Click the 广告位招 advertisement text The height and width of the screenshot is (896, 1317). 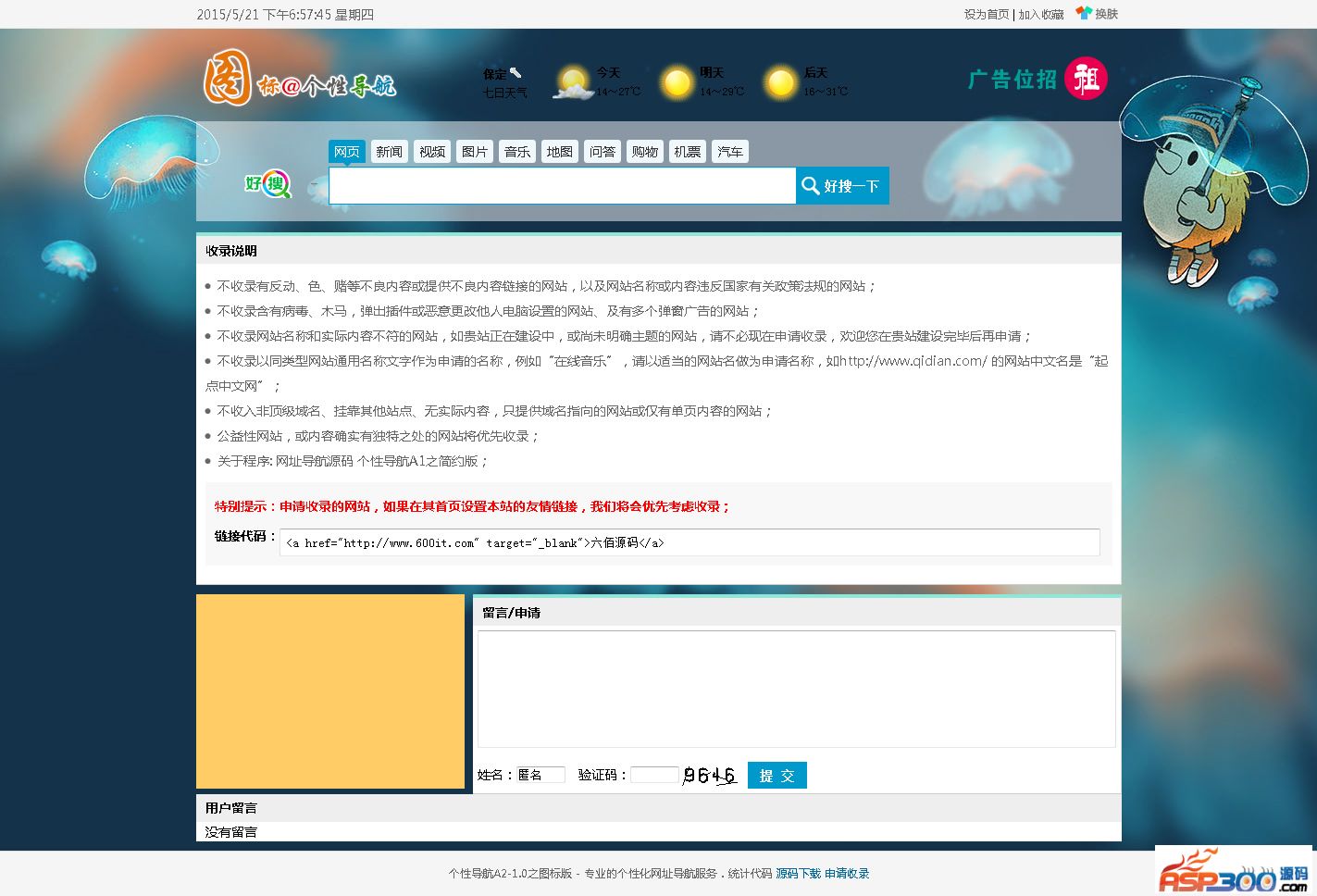coord(1013,80)
